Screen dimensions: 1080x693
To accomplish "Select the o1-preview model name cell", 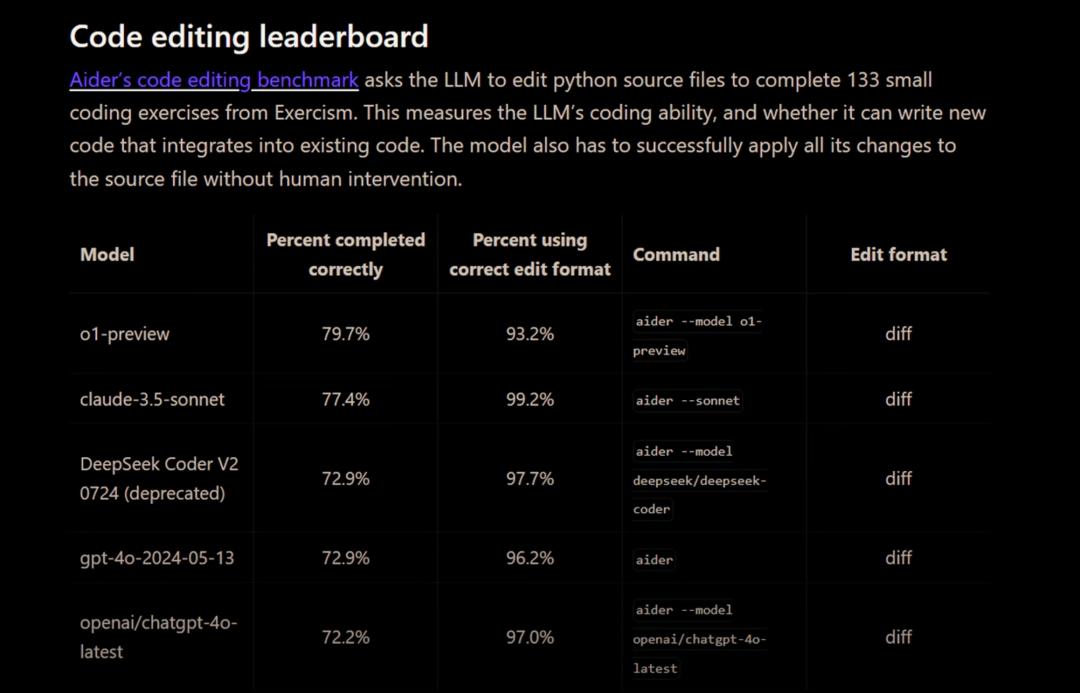I will pyautogui.click(x=125, y=334).
